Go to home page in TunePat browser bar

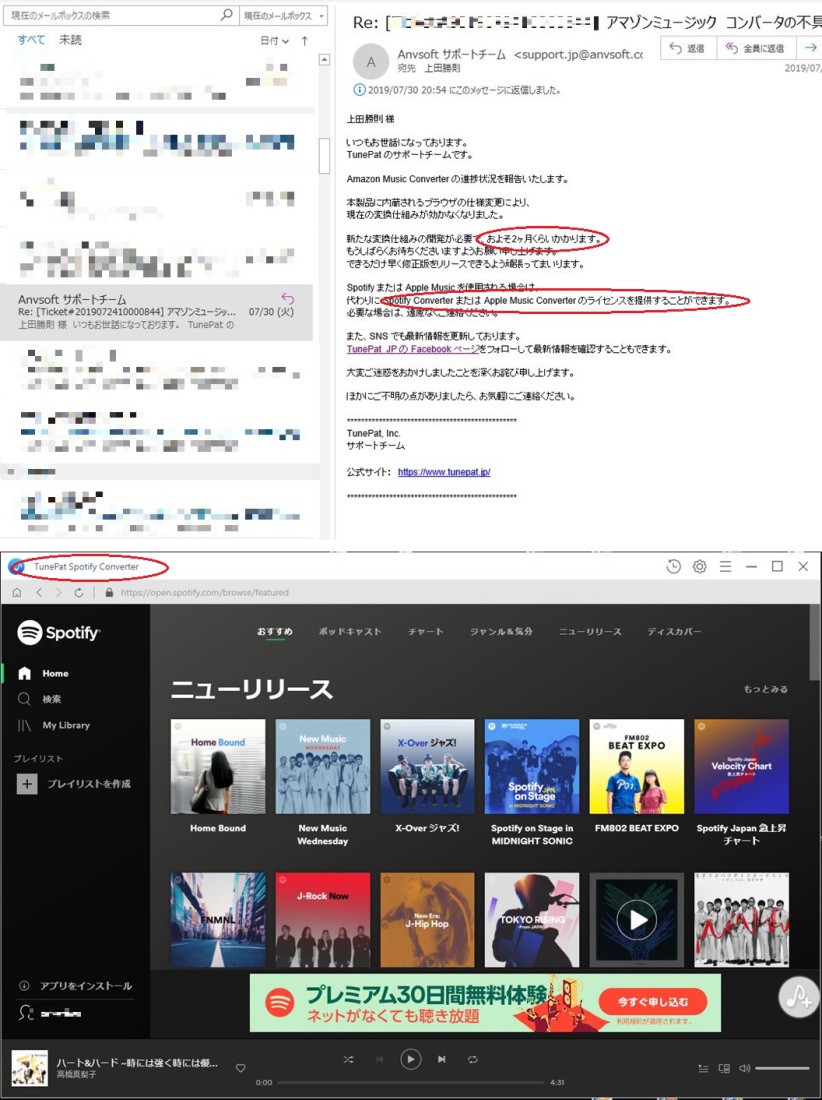[x=17, y=592]
